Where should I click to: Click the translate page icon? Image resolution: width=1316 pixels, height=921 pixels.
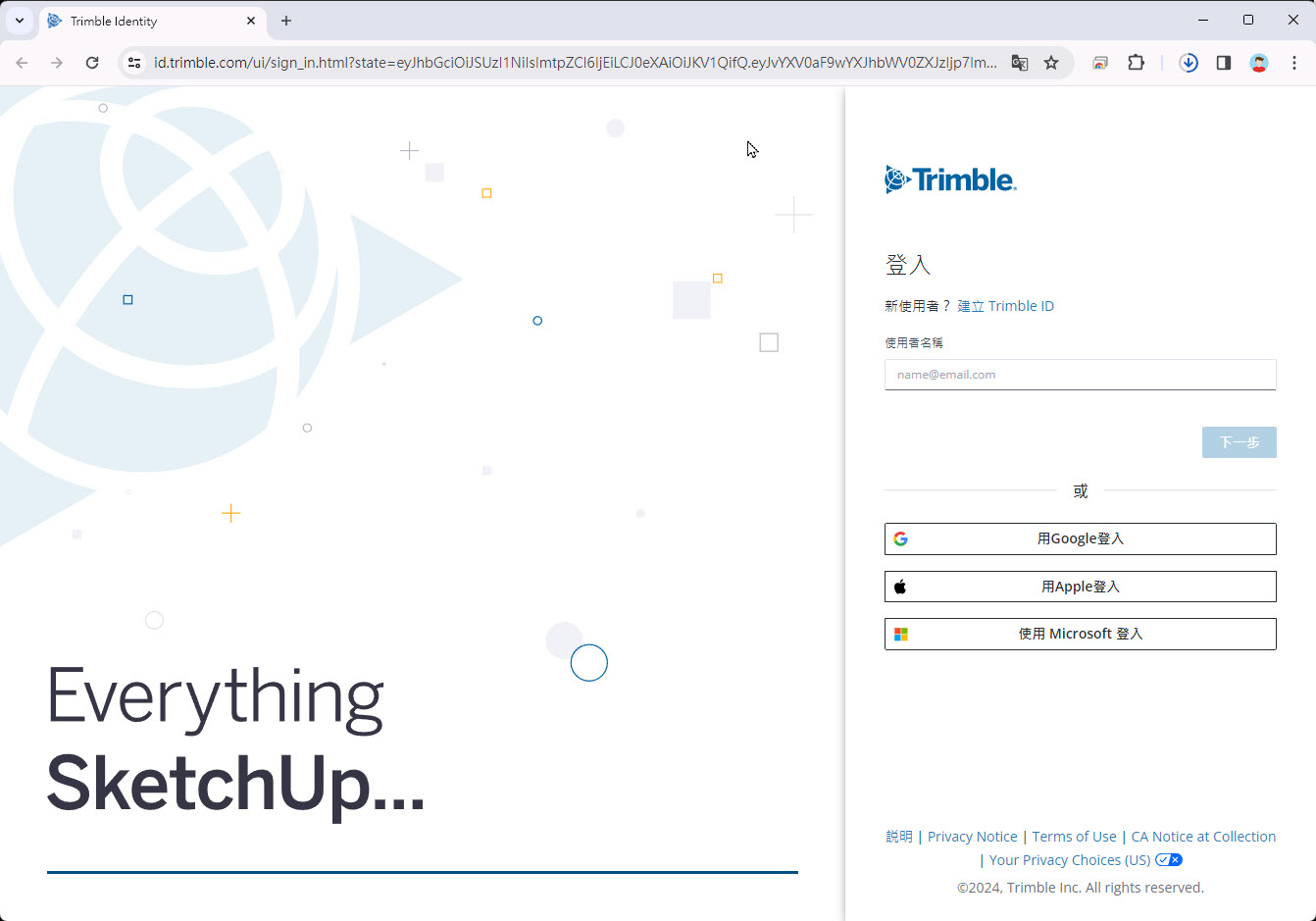point(1020,63)
